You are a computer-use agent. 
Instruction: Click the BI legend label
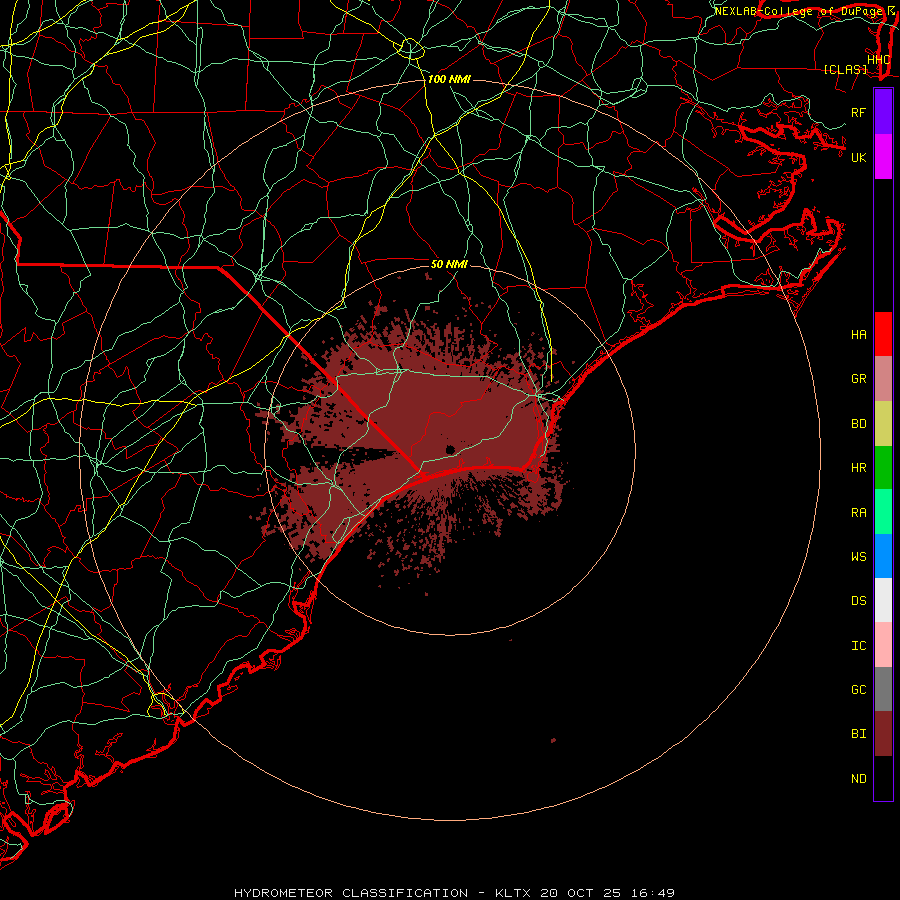pyautogui.click(x=858, y=734)
